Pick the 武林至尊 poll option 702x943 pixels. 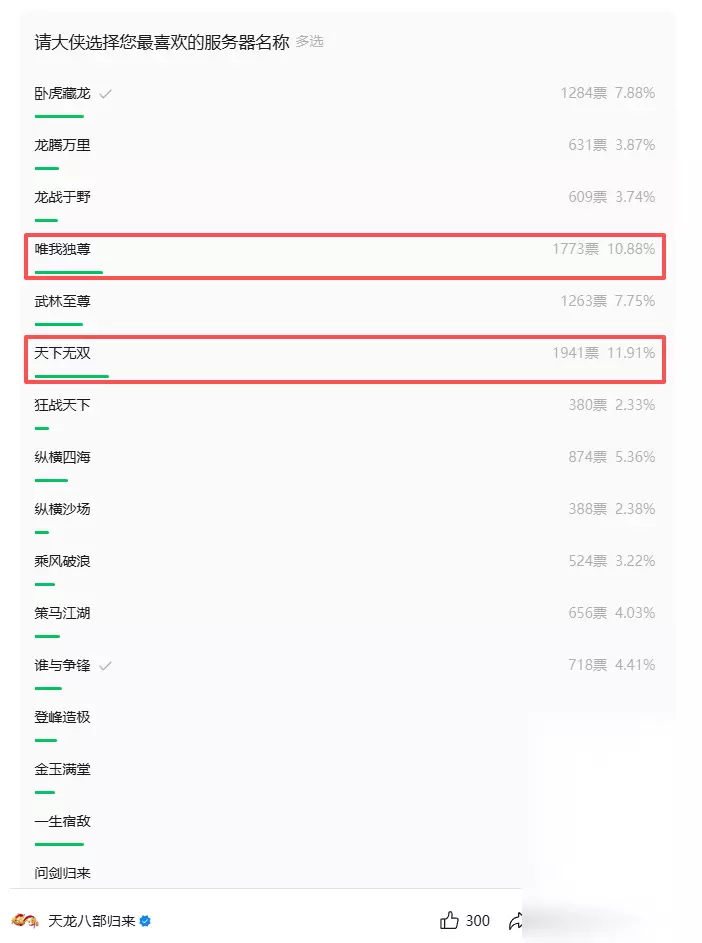click(x=63, y=301)
